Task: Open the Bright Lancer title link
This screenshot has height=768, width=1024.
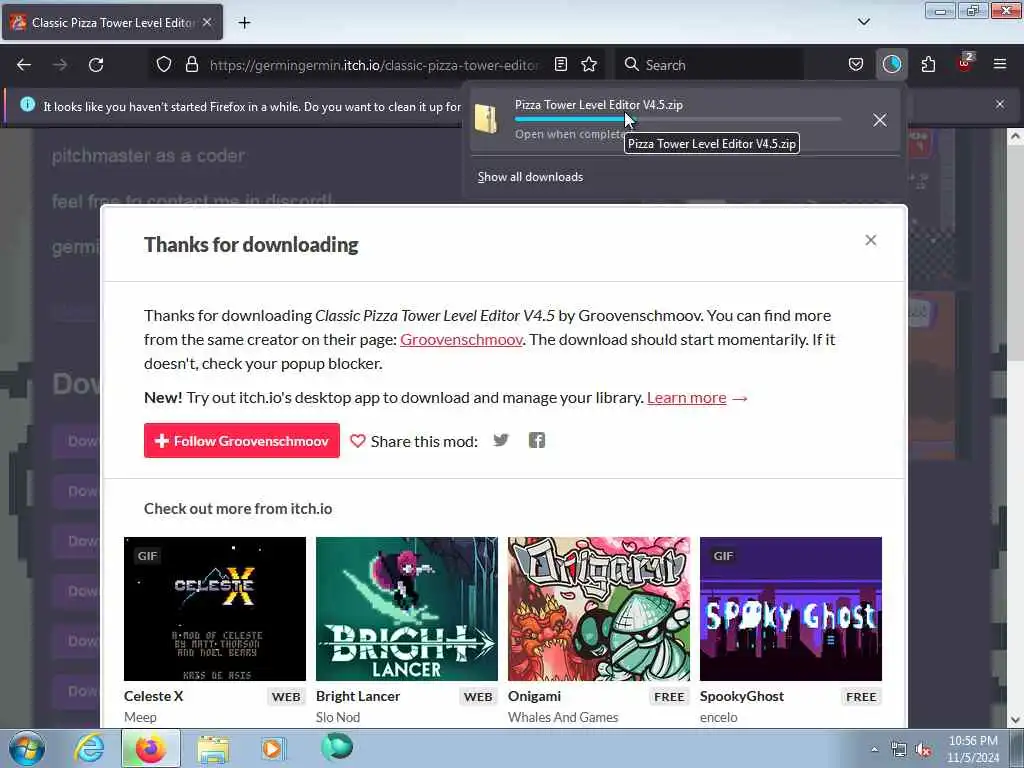Action: click(x=358, y=696)
